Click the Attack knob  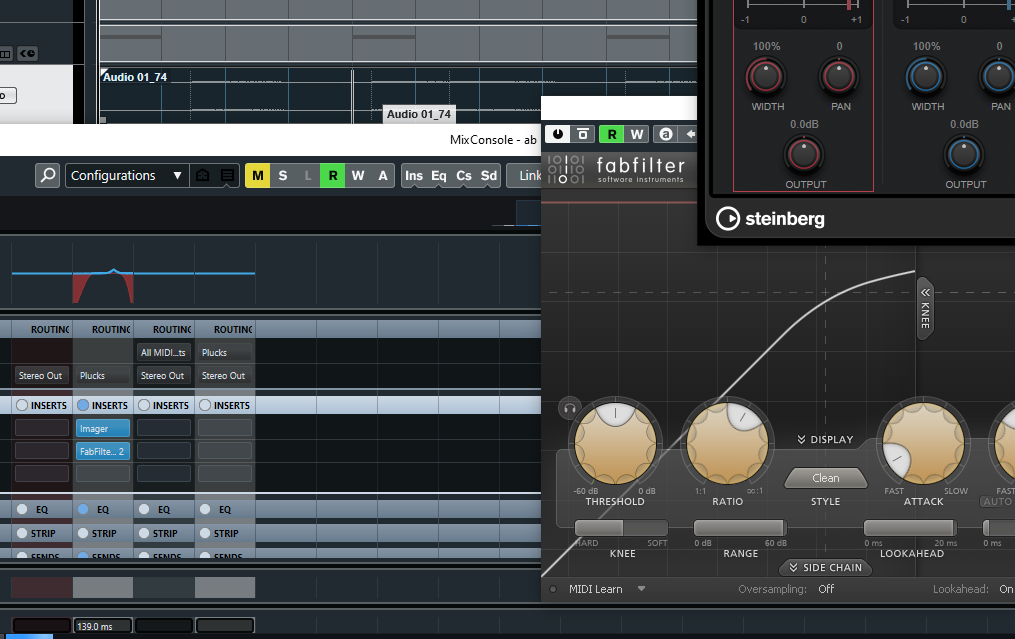(x=924, y=443)
